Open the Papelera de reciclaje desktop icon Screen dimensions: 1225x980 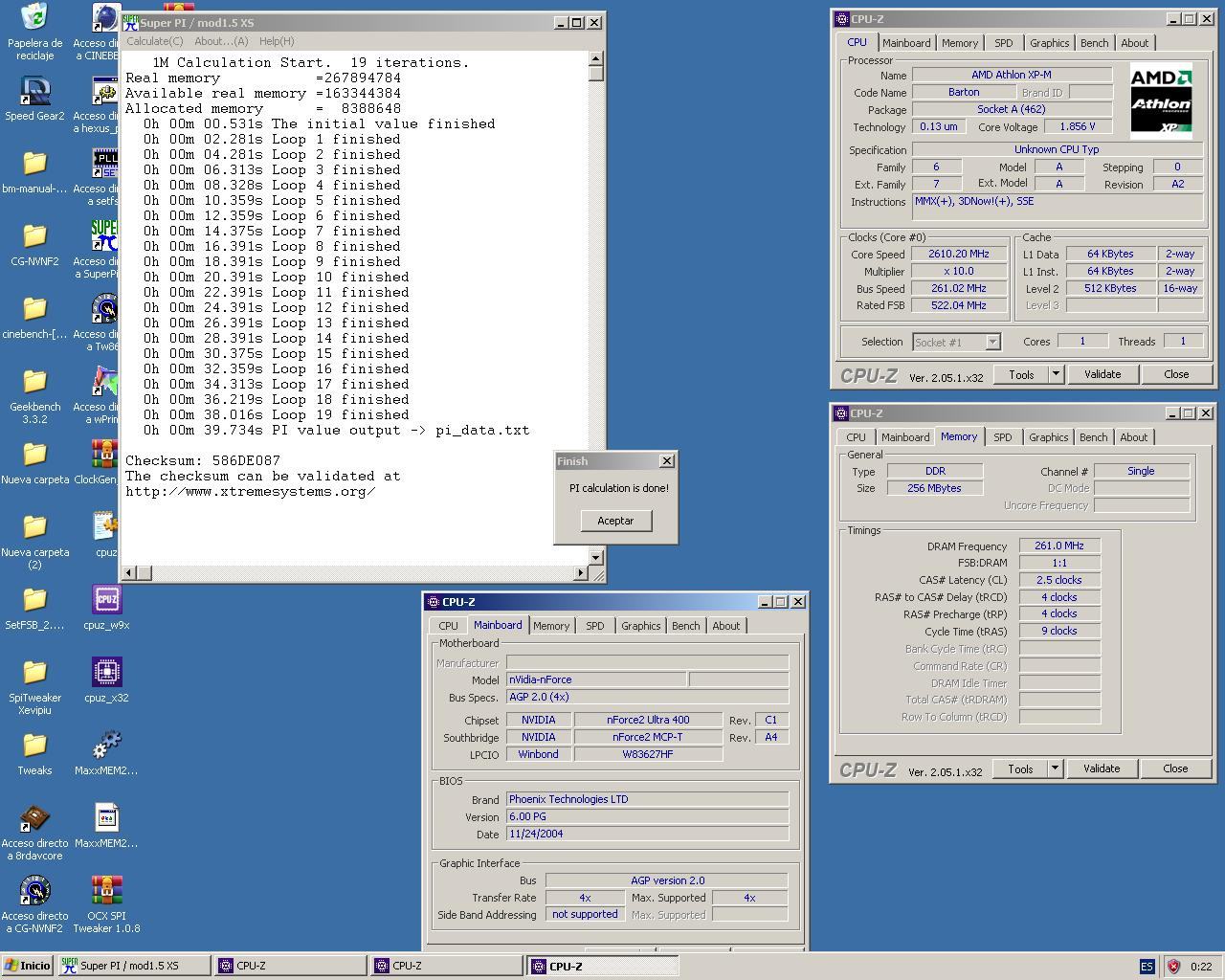(x=34, y=19)
